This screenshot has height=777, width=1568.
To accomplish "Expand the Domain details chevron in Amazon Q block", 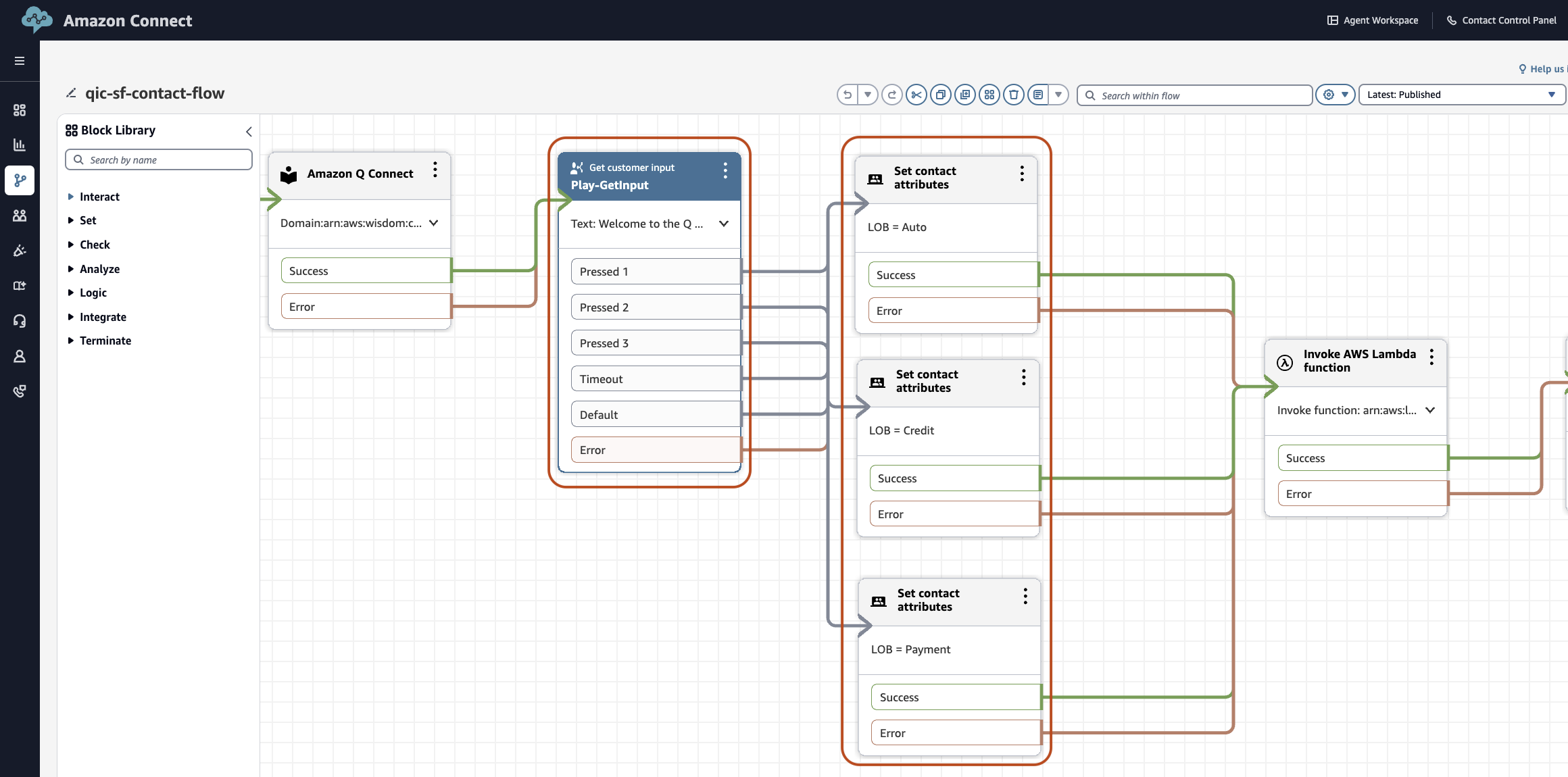I will point(434,223).
